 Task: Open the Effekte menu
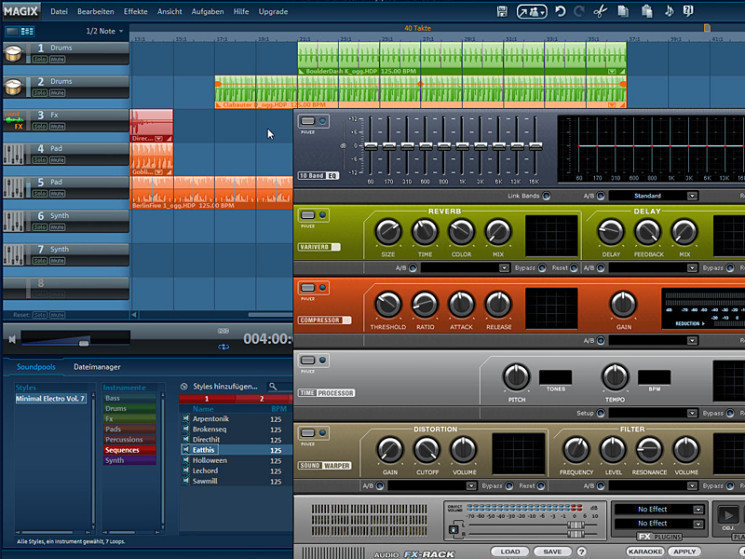tap(135, 11)
